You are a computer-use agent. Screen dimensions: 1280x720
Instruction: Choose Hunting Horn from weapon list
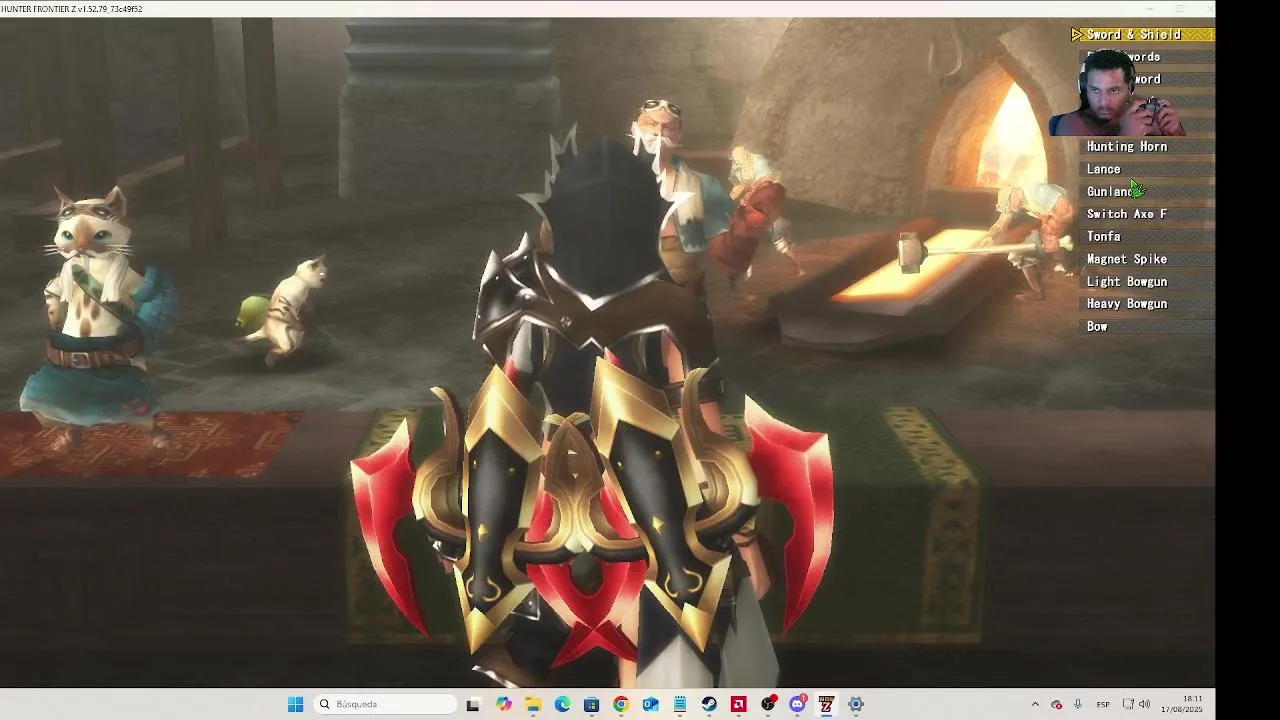tap(1148, 147)
